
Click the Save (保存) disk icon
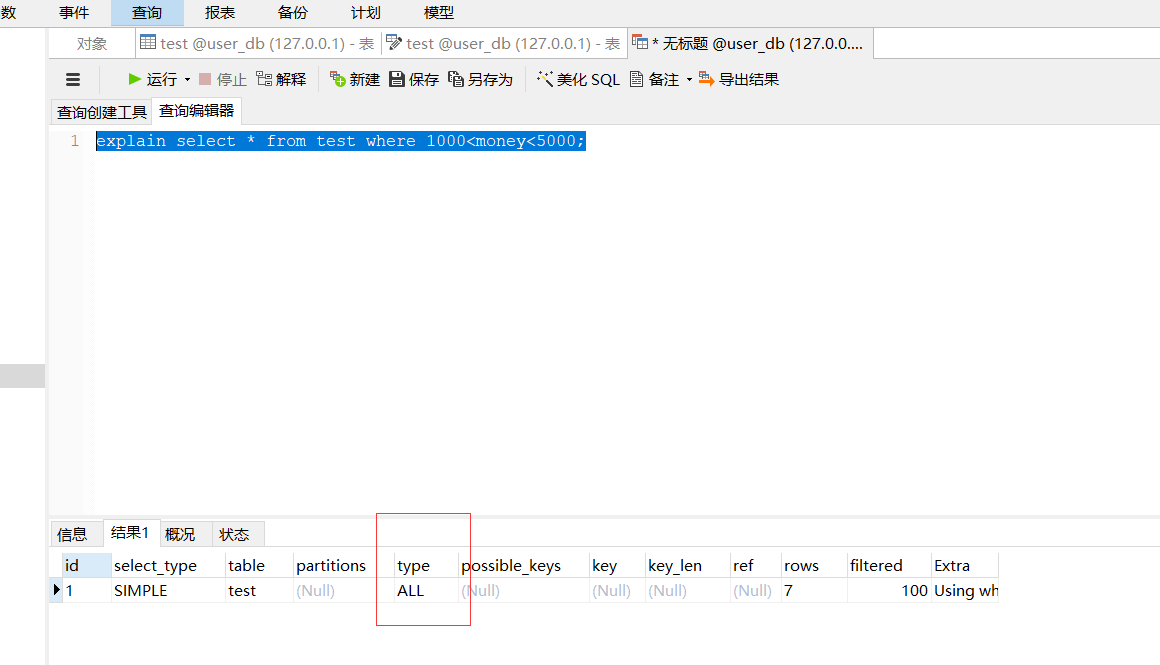pyautogui.click(x=397, y=79)
